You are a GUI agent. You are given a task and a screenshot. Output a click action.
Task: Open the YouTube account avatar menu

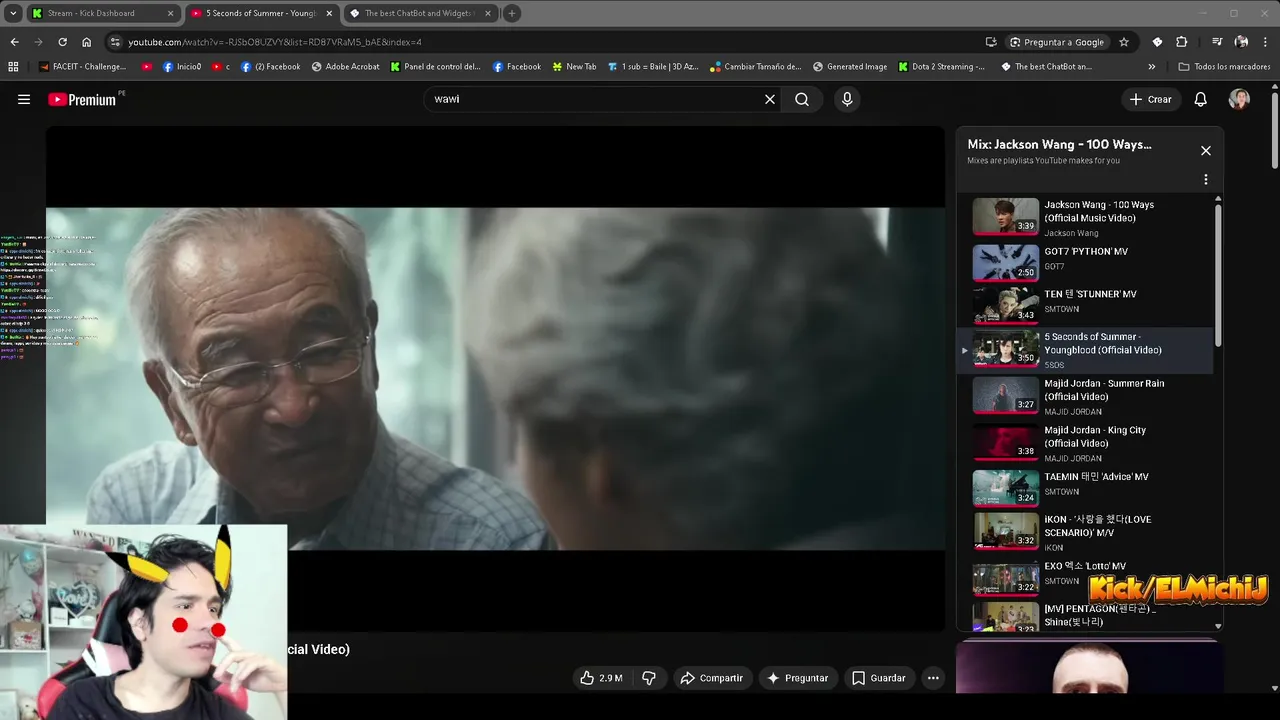[x=1239, y=99]
